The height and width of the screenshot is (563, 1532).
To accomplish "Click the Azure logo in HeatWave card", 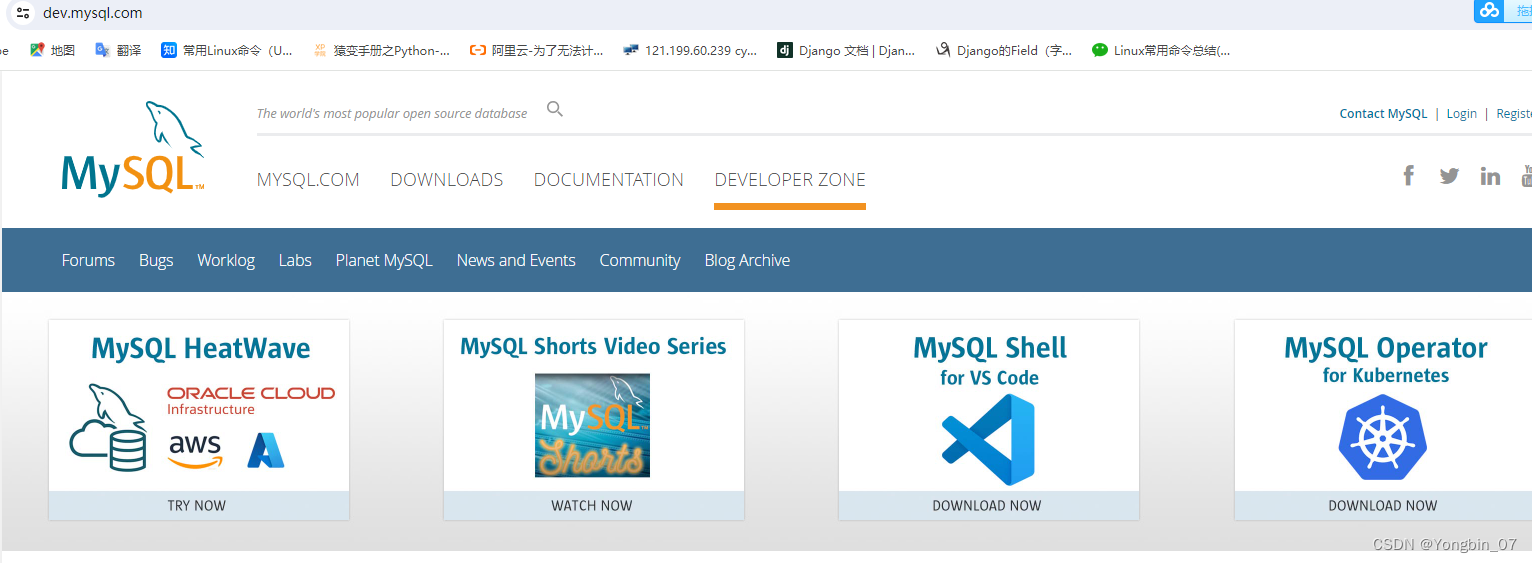I will (266, 450).
